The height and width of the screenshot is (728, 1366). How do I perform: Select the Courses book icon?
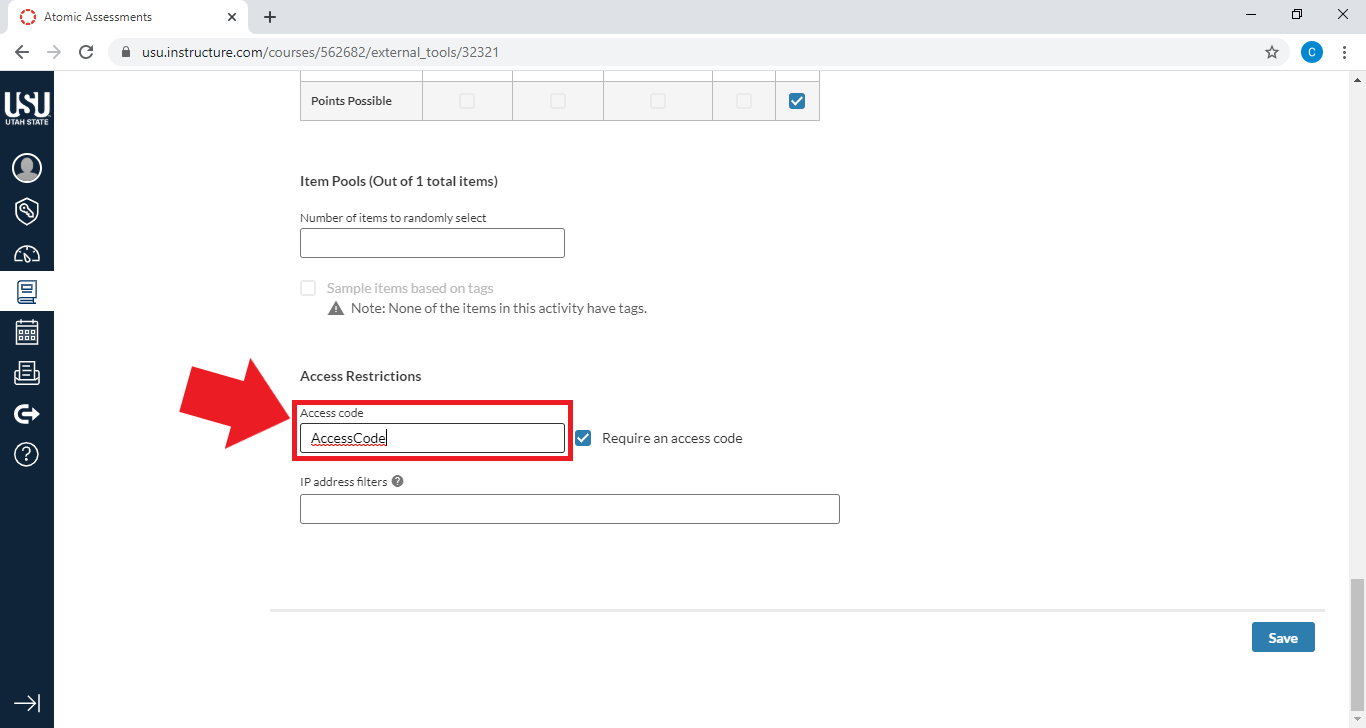point(27,291)
